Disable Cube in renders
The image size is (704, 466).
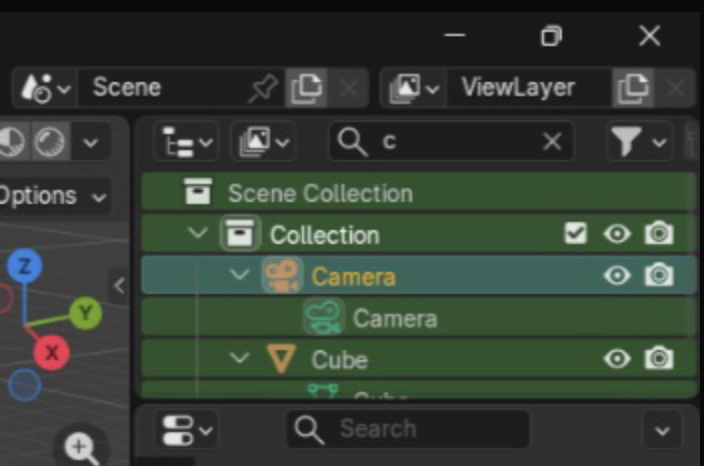[659, 358]
